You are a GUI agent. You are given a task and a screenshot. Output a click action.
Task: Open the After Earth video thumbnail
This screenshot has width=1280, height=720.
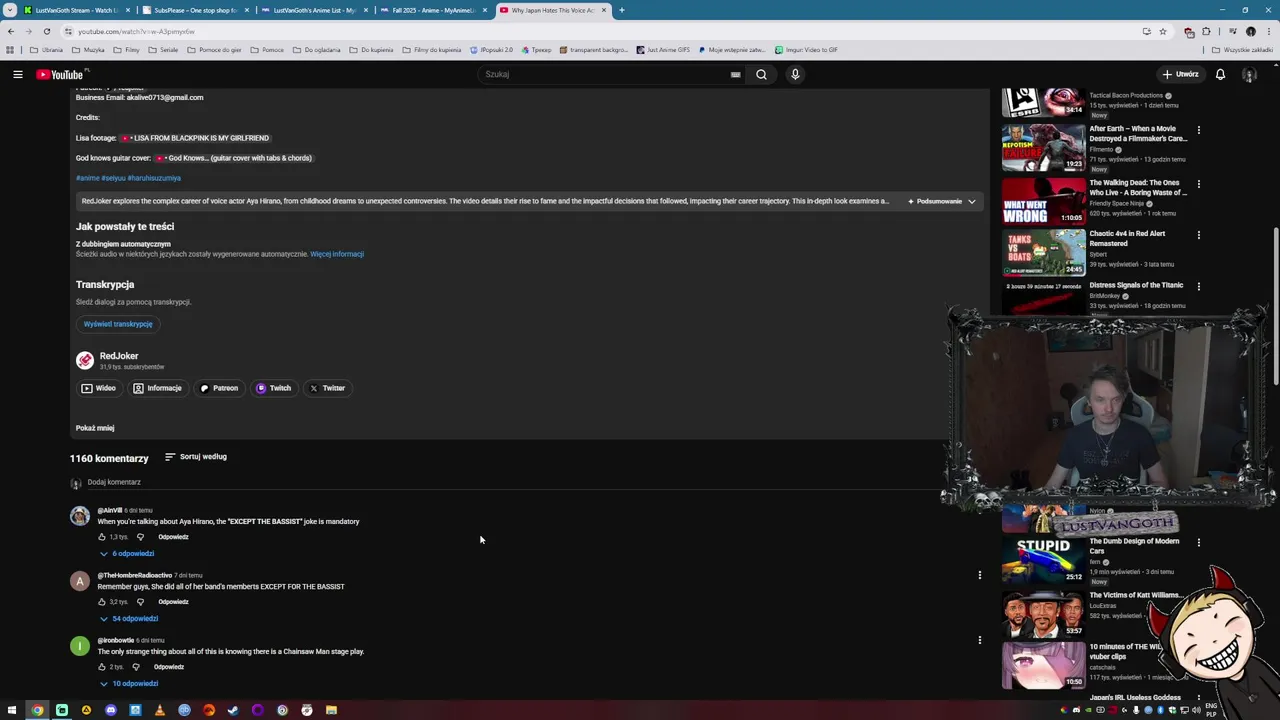point(1043,147)
